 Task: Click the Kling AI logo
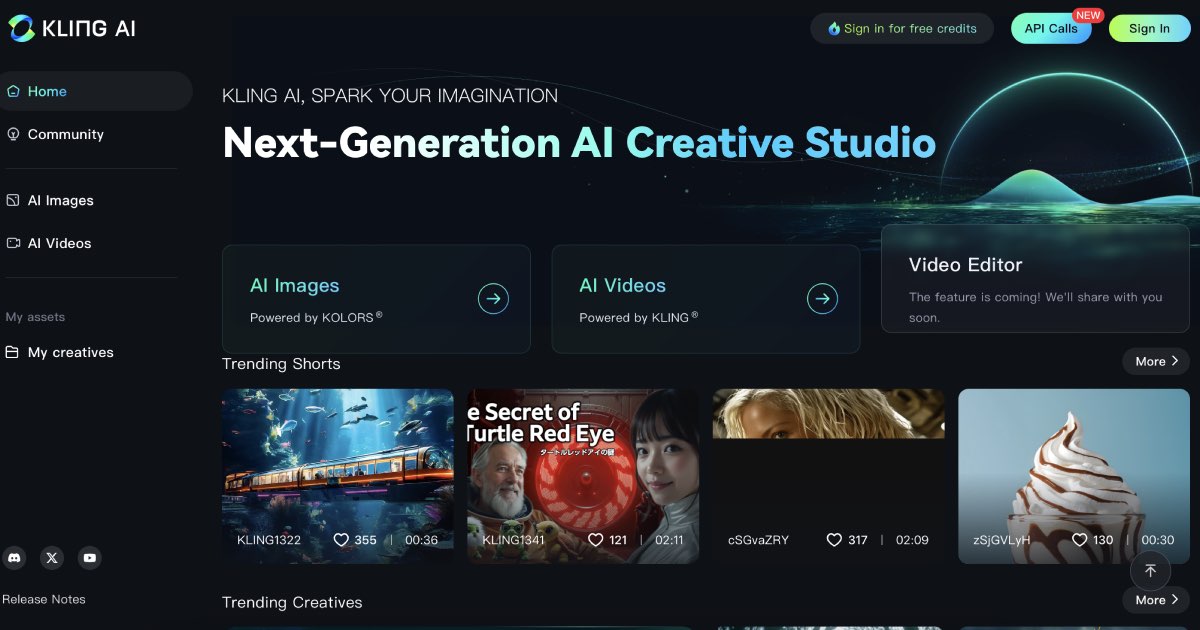pos(72,28)
